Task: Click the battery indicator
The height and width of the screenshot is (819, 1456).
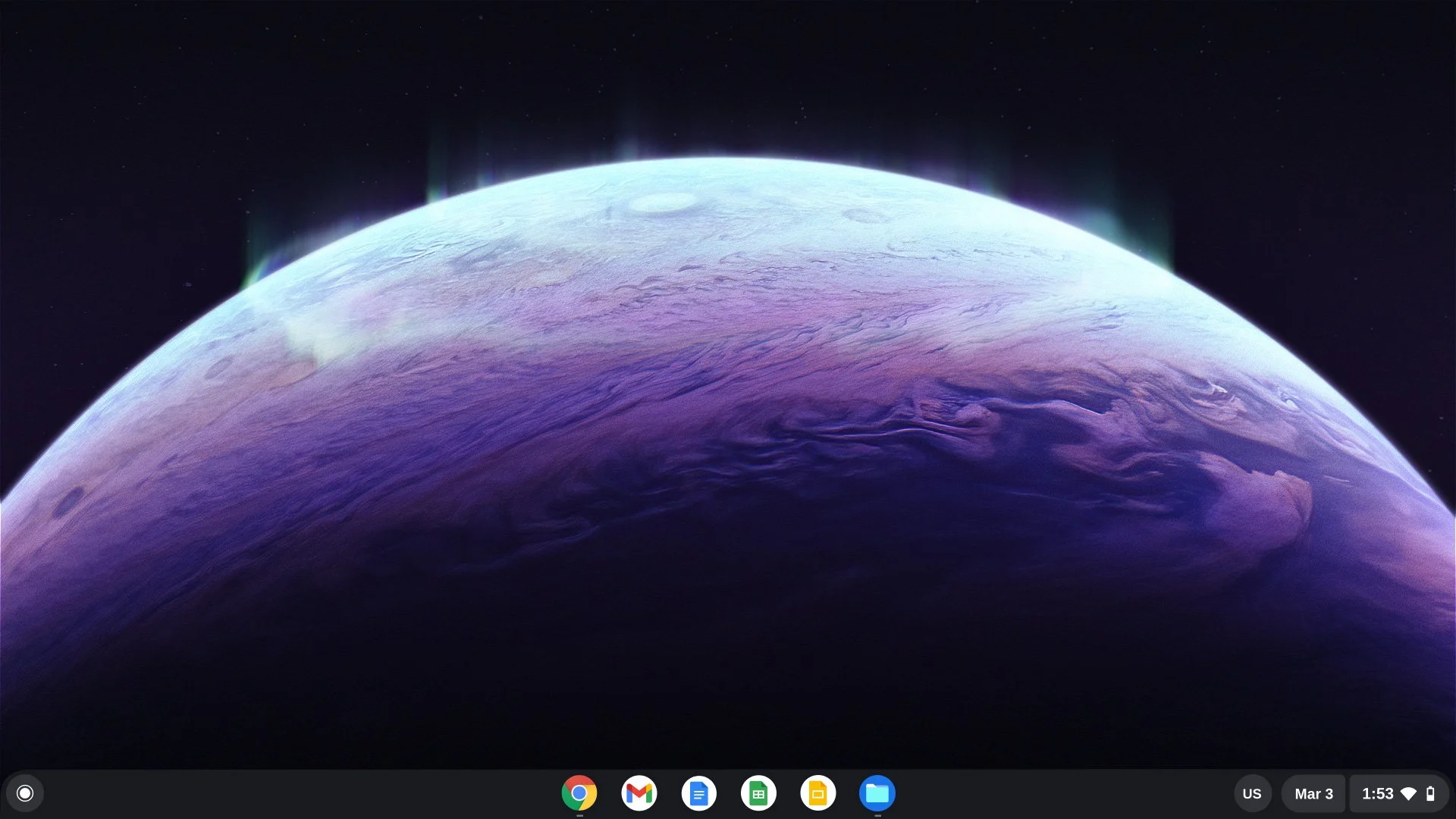Action: (x=1431, y=793)
